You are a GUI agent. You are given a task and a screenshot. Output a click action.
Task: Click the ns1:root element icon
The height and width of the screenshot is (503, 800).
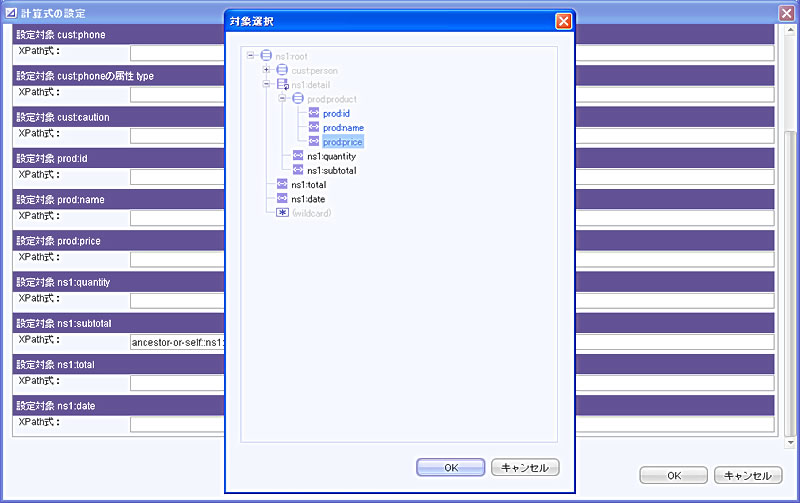pyautogui.click(x=266, y=55)
